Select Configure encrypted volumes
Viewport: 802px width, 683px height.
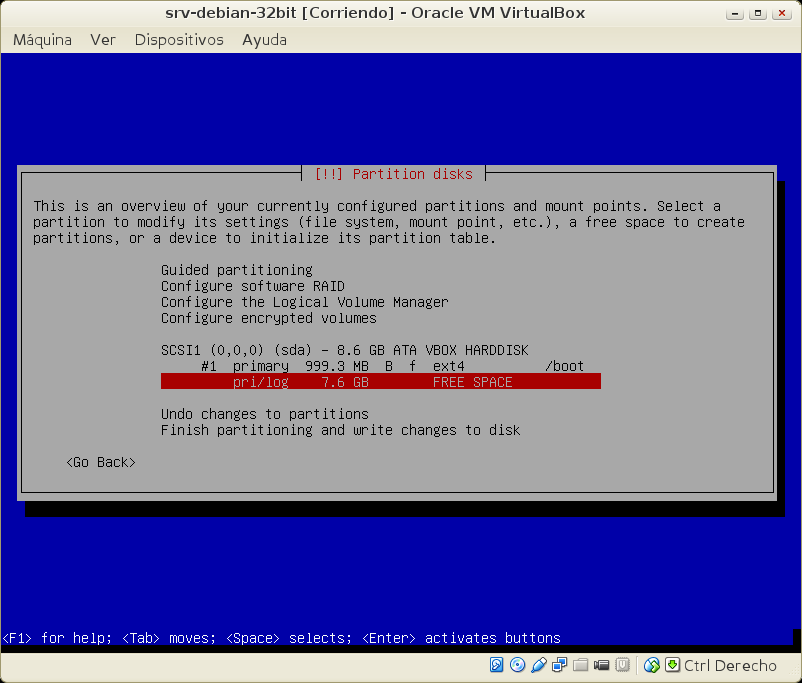point(268,318)
